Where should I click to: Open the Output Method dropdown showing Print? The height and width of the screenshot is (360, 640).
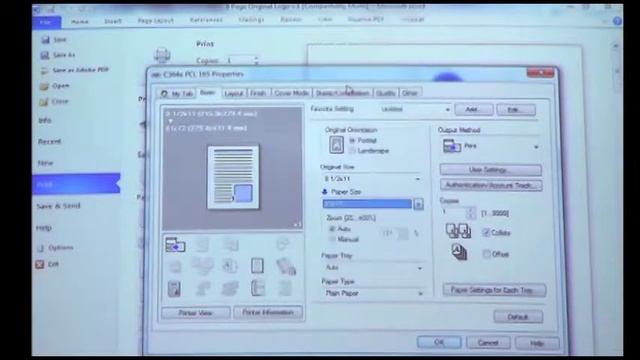coord(491,146)
